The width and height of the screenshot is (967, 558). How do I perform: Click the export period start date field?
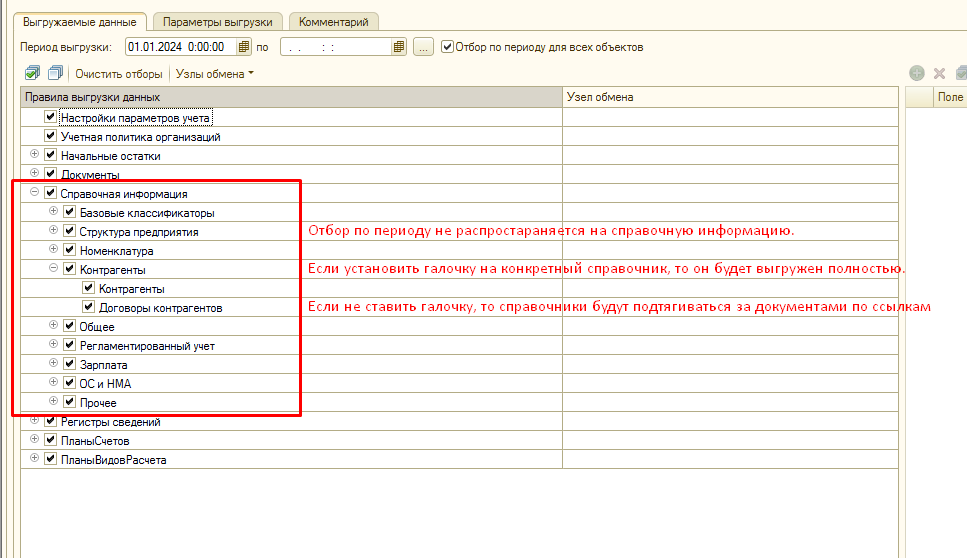coord(180,46)
